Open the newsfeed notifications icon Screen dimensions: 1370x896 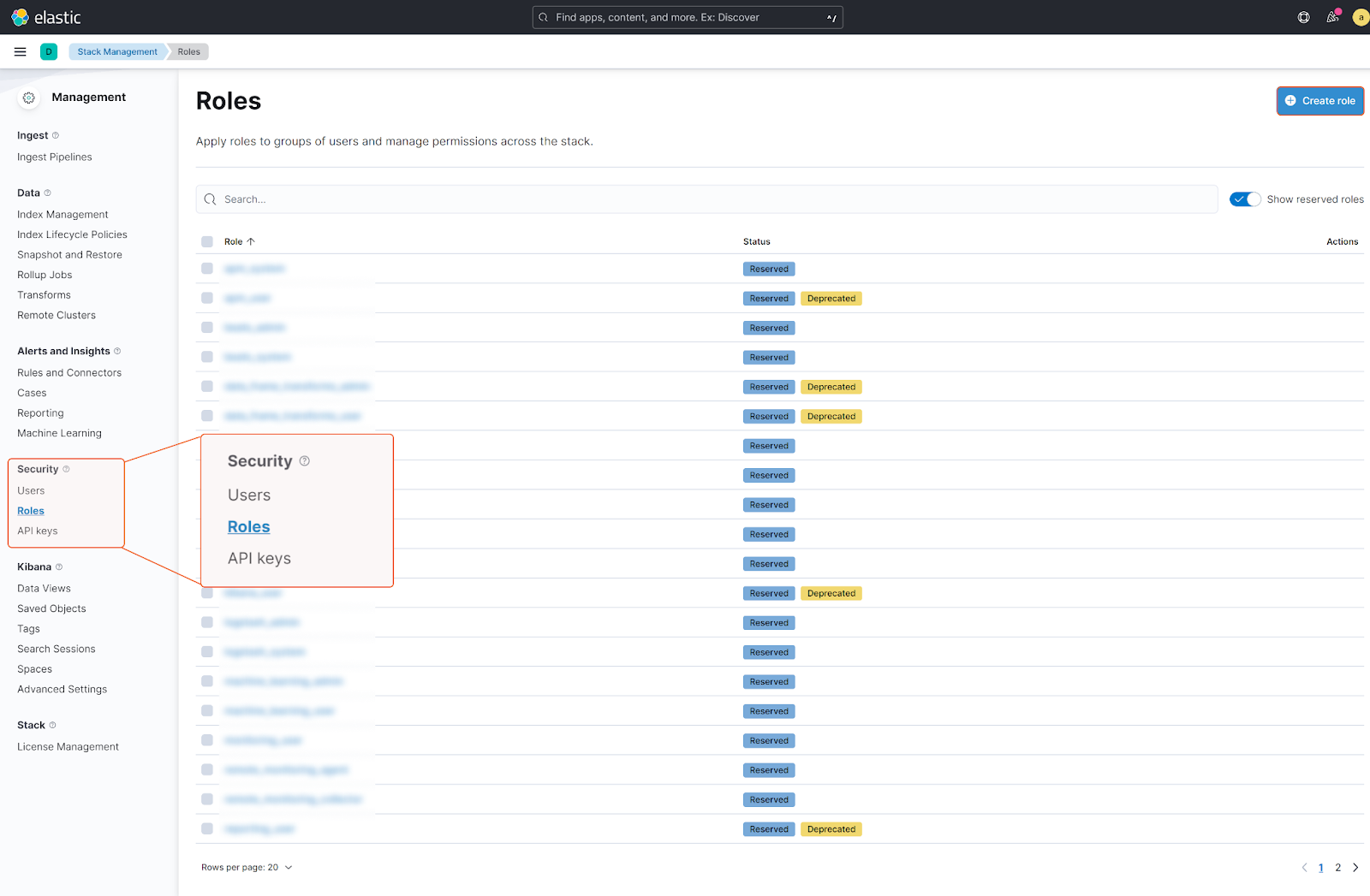(x=1332, y=17)
